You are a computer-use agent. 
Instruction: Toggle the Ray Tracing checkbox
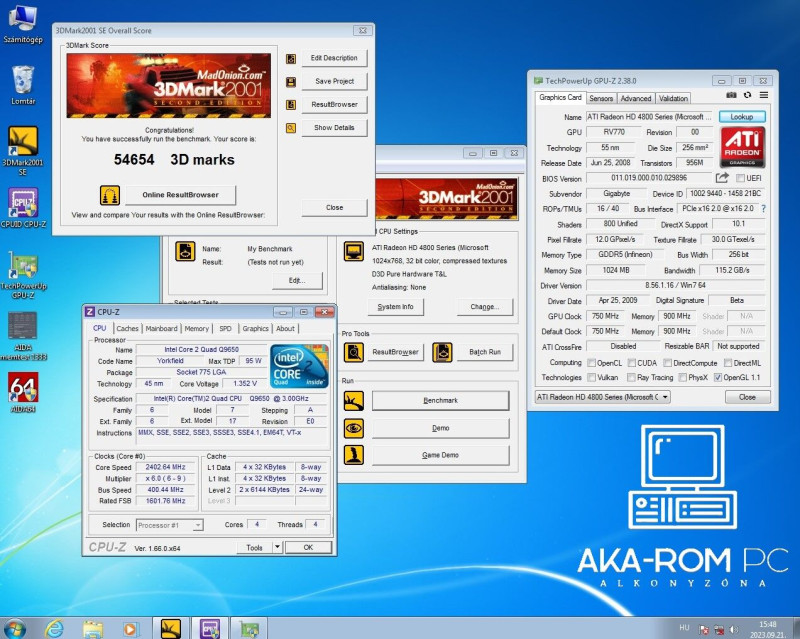(631, 378)
